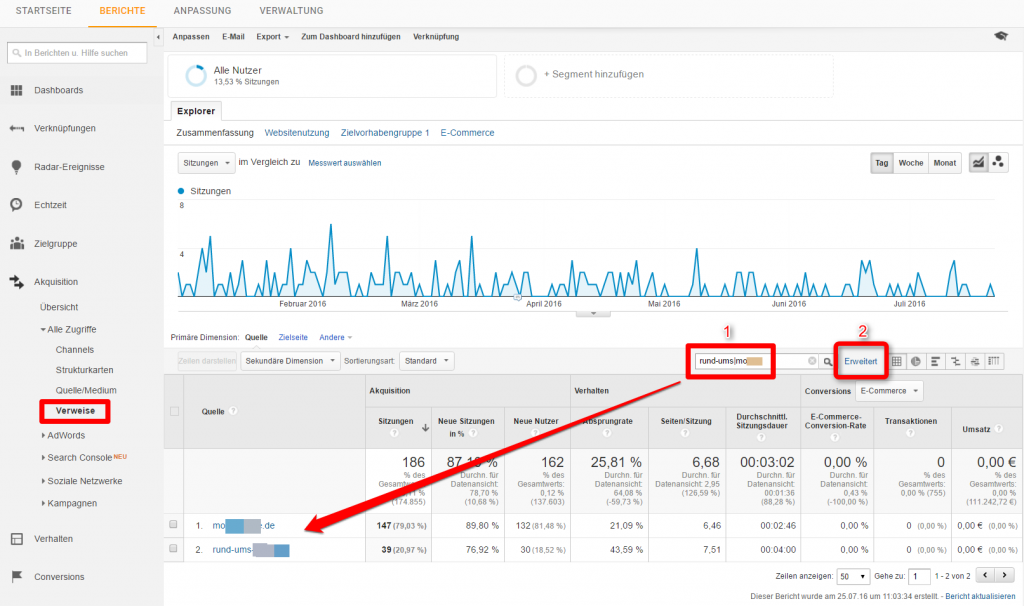Check the checkbox next to rund-ums row
1024x606 pixels.
click(173, 548)
